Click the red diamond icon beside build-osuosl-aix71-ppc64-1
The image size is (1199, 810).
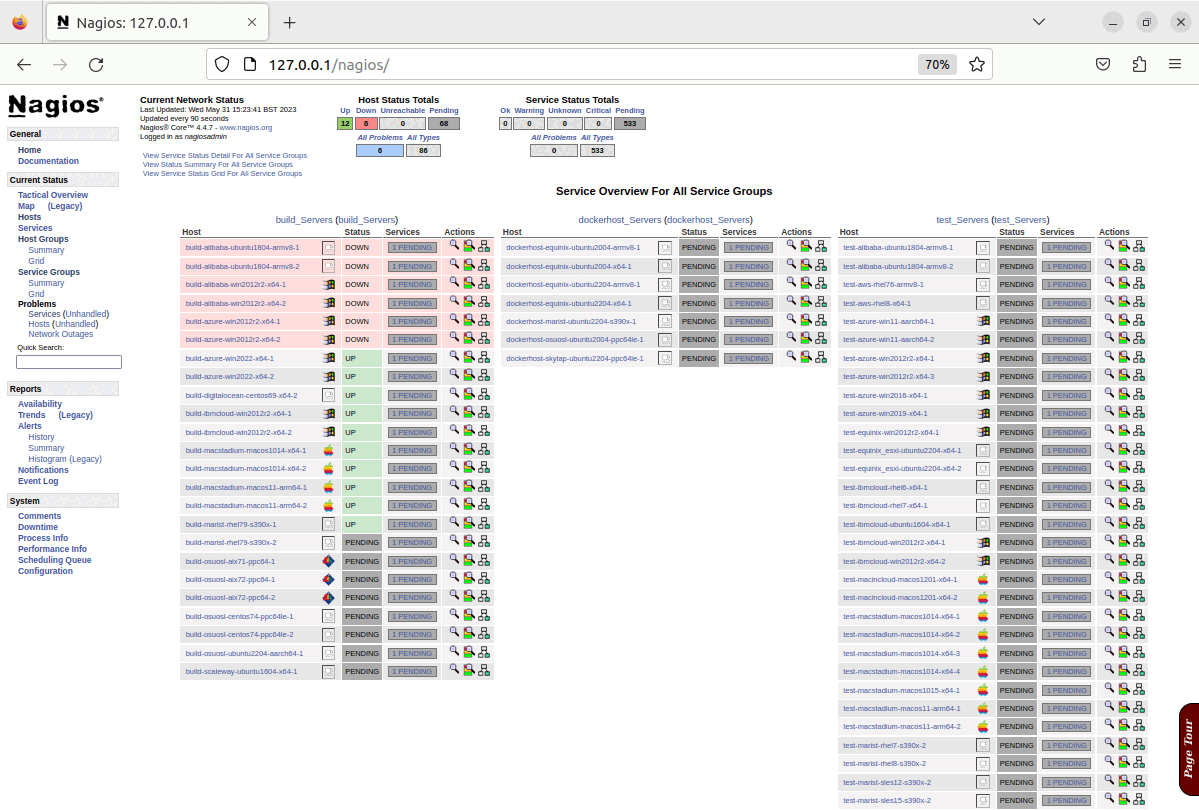coord(330,560)
